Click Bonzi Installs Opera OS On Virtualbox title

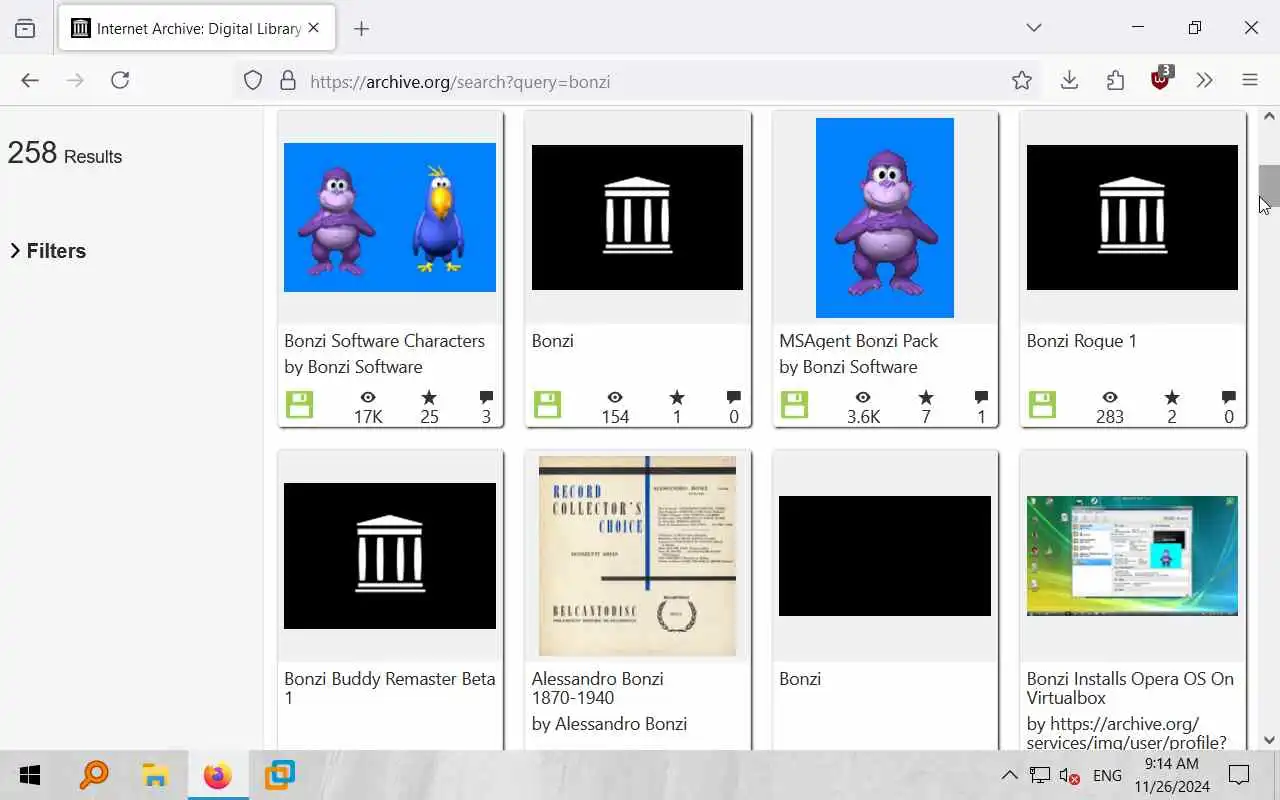point(1130,688)
